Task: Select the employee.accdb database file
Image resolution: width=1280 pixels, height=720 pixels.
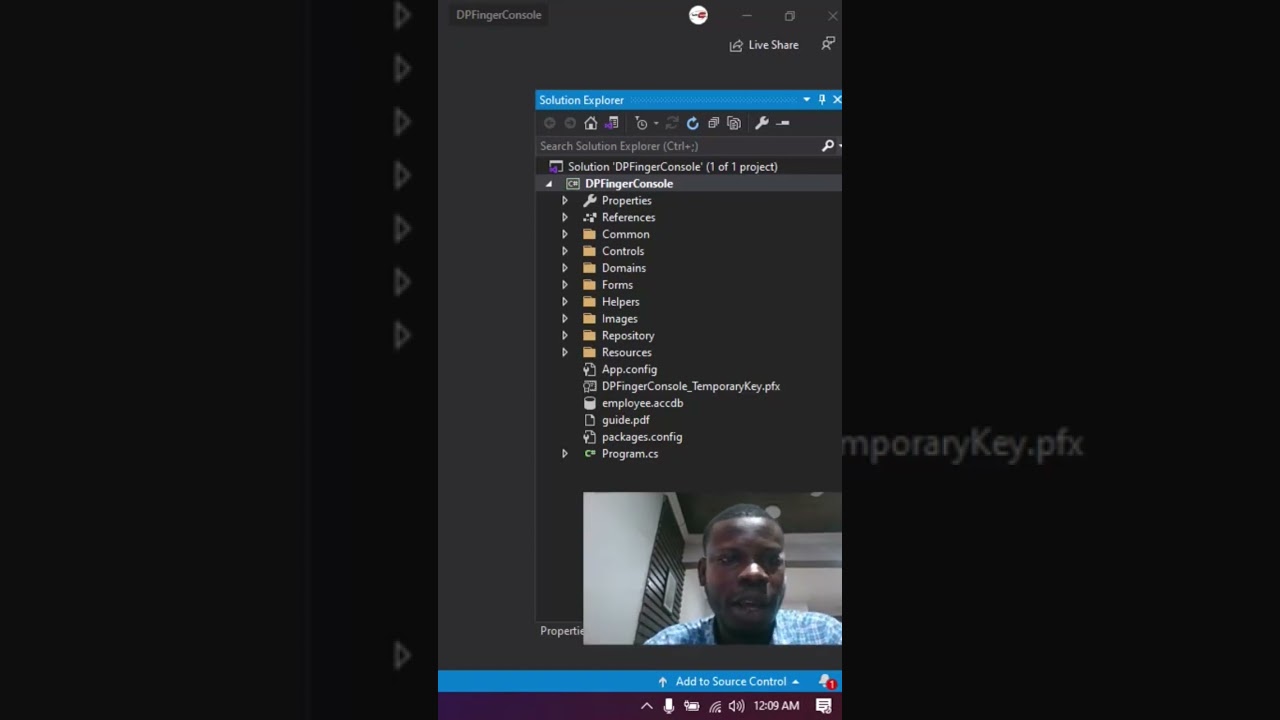Action: point(642,403)
